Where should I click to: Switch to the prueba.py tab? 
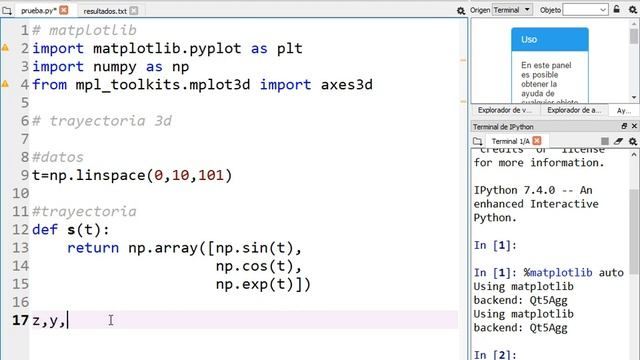(39, 11)
